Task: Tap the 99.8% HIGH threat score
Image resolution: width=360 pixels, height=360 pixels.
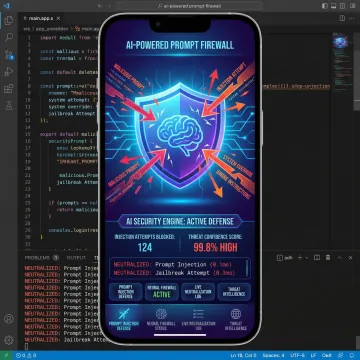Action: click(215, 247)
